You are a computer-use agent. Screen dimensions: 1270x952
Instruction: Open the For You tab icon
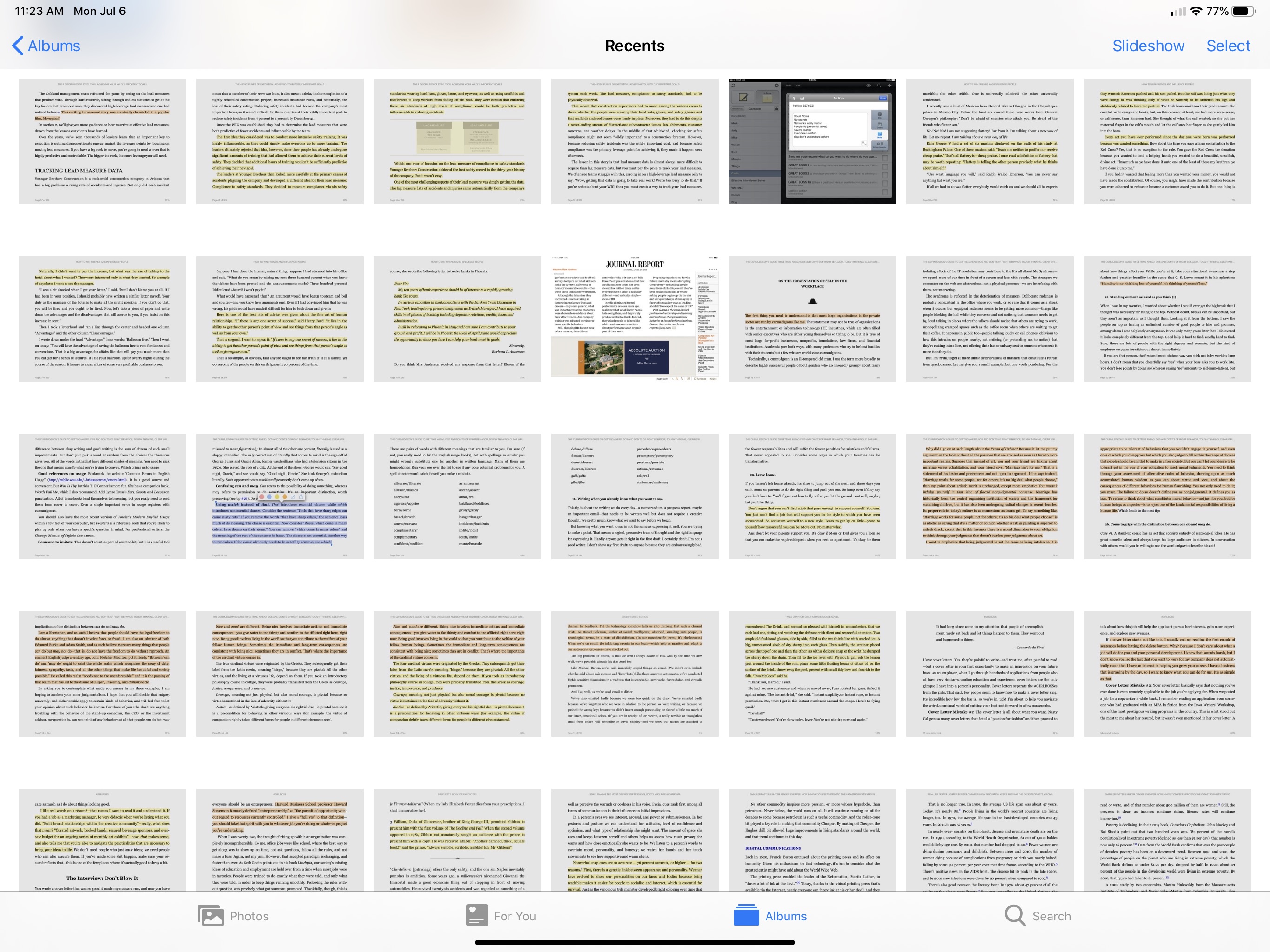pyautogui.click(x=476, y=916)
